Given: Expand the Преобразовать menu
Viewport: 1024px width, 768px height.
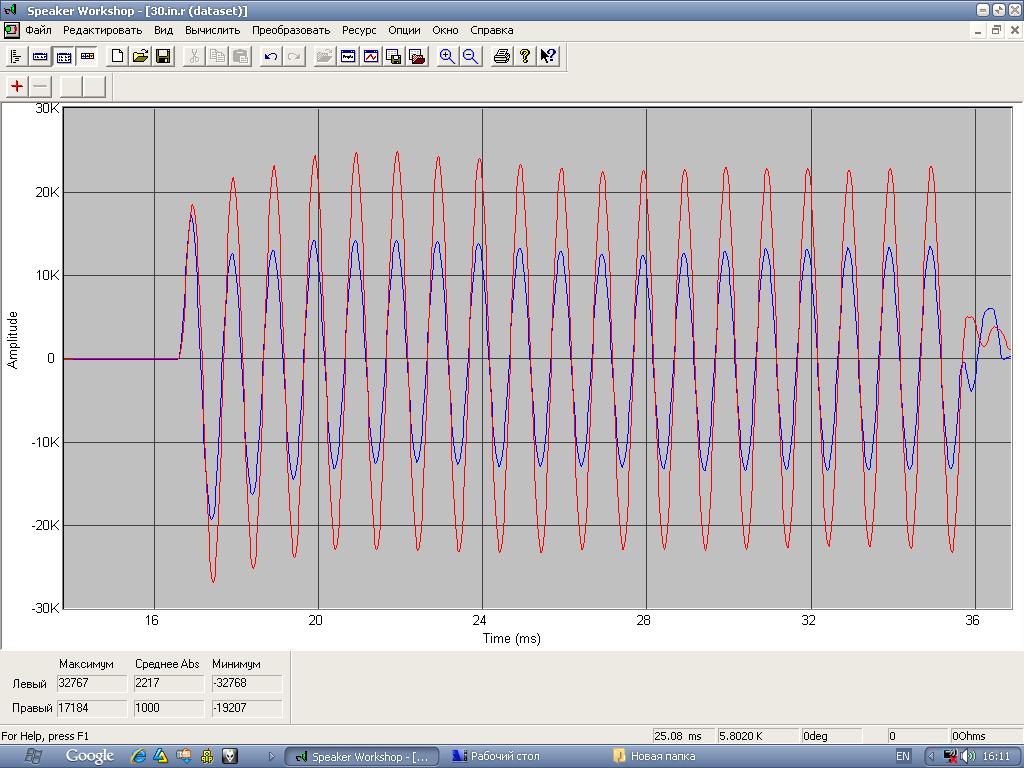Looking at the screenshot, I should [x=291, y=30].
